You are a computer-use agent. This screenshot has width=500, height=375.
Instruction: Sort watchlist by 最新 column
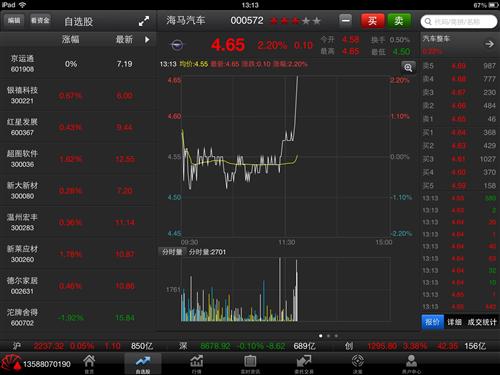[x=124, y=40]
